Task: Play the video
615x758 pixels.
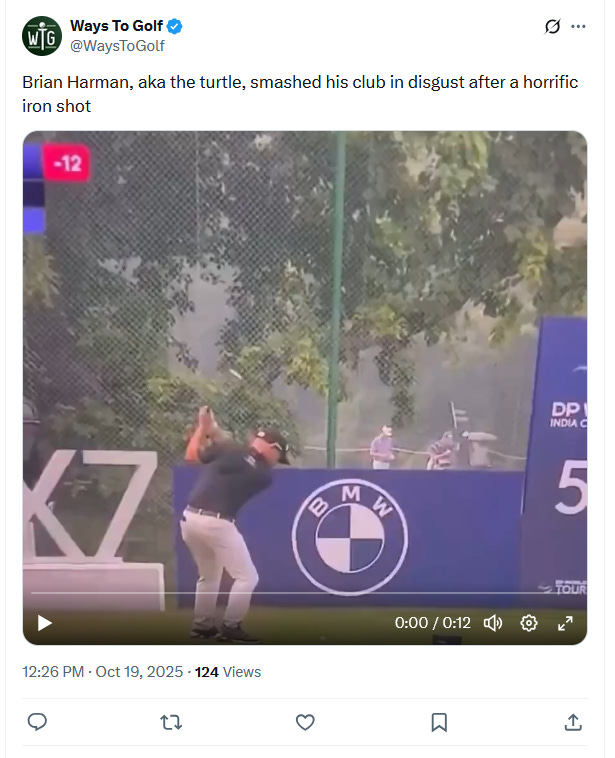Action: coord(44,623)
